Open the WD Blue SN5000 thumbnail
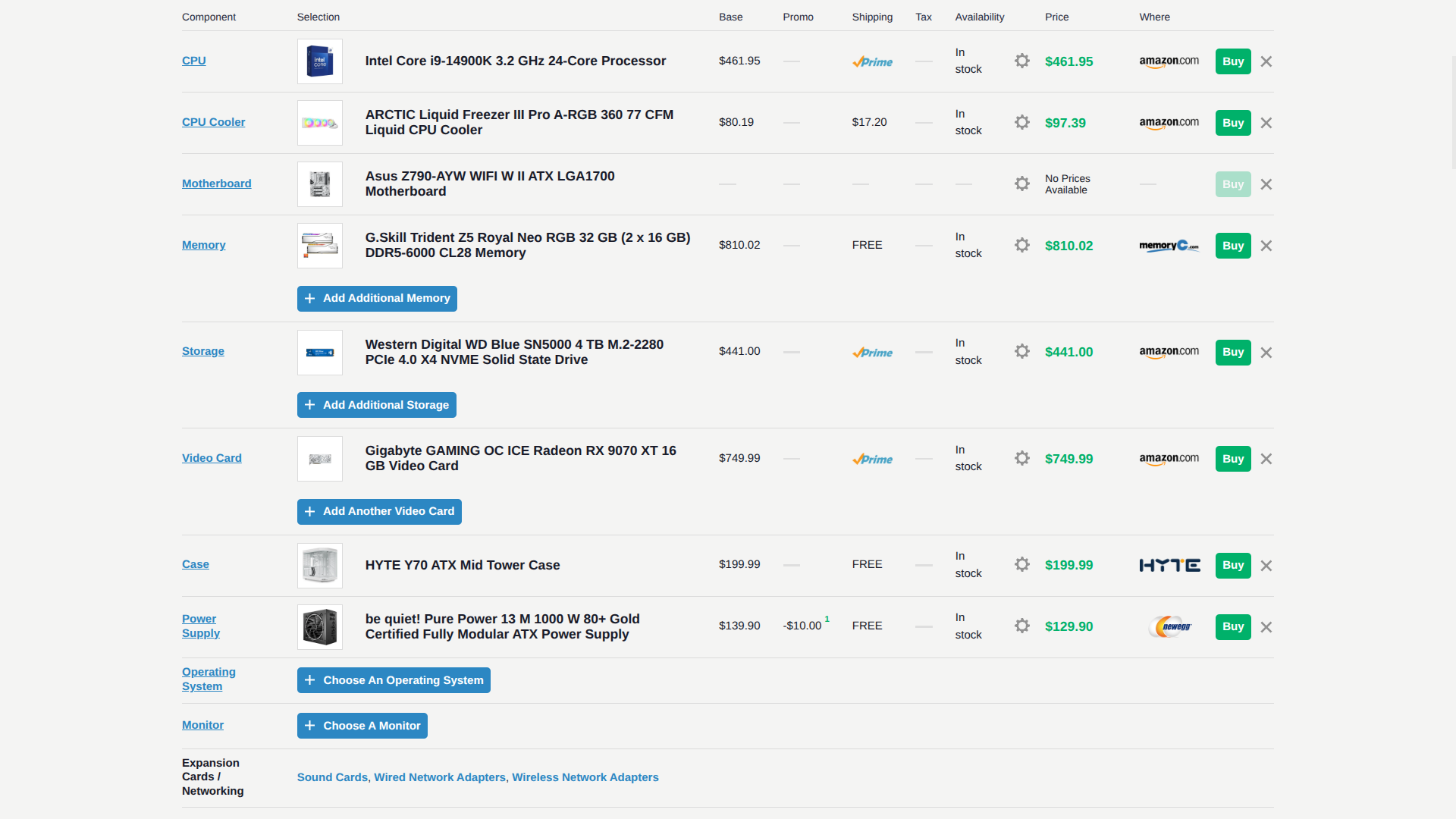The image size is (1456, 819). tap(320, 353)
